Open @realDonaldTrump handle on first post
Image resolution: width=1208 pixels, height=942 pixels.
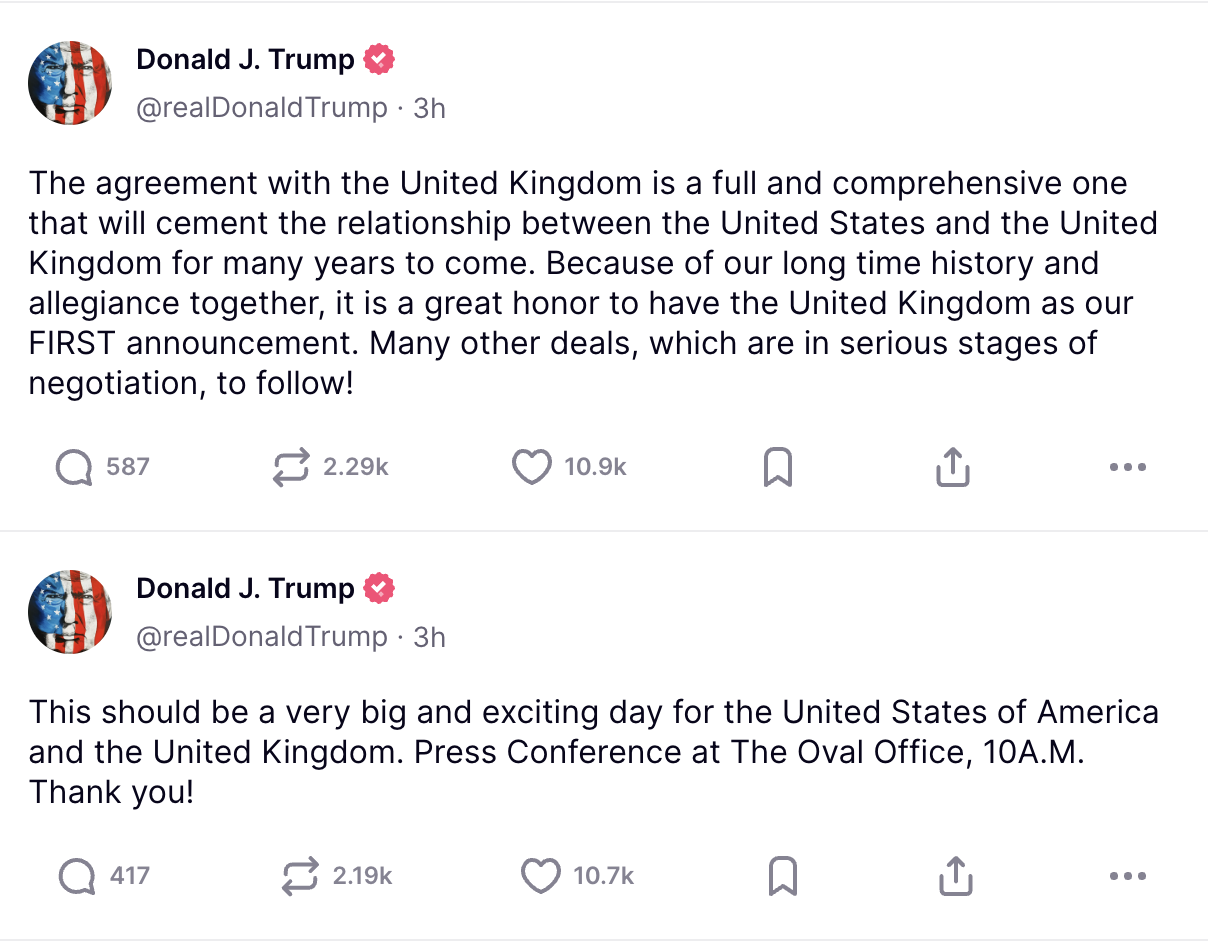pos(262,108)
